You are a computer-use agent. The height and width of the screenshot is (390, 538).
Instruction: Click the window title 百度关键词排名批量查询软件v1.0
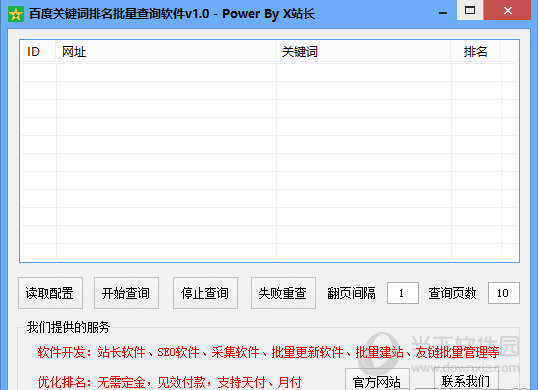[x=119, y=14]
